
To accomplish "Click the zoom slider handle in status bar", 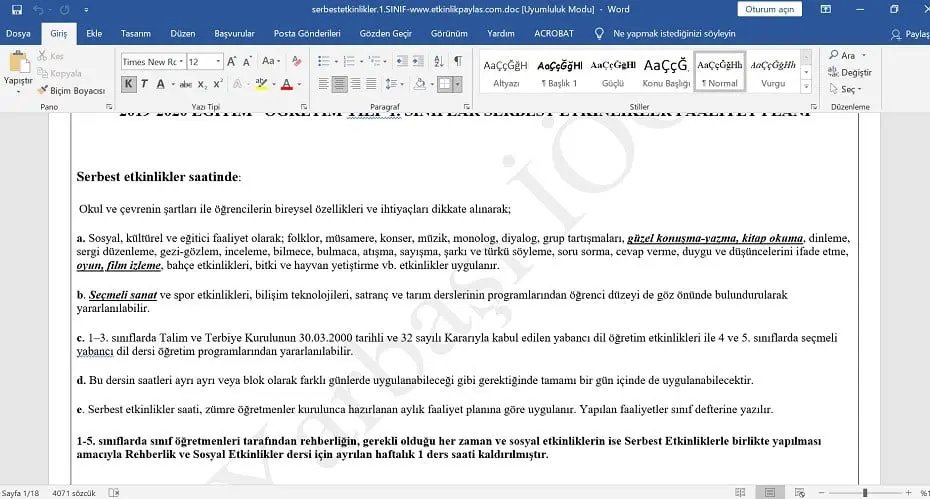I will tap(865, 492).
